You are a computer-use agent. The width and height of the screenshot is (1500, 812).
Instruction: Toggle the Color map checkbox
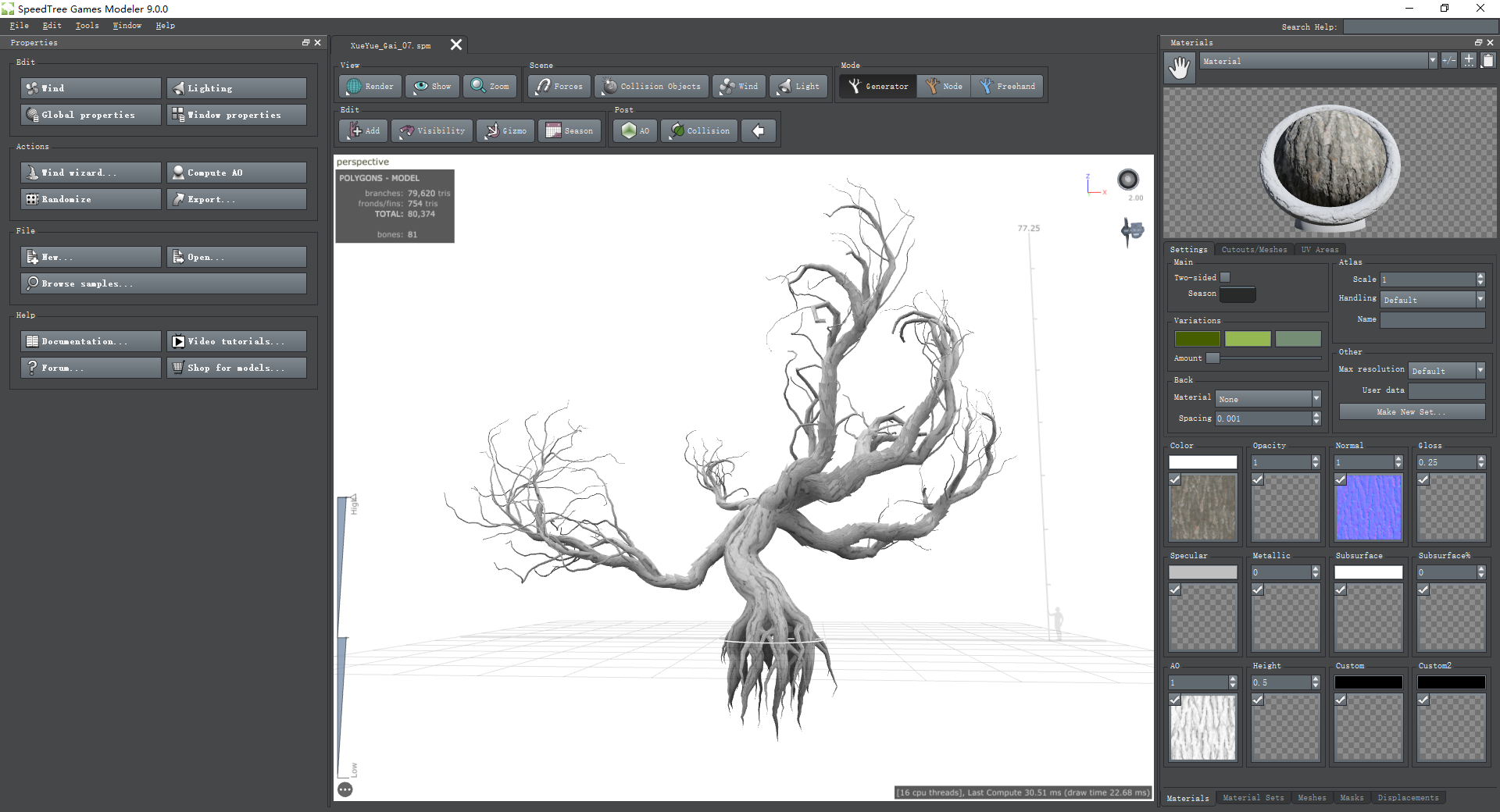tap(1175, 480)
